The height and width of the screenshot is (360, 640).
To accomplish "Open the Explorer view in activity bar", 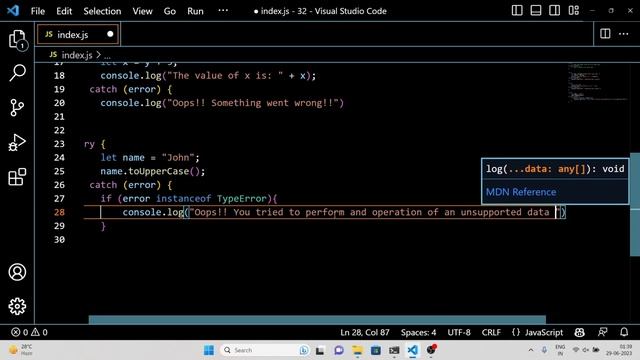I will click(x=17, y=40).
